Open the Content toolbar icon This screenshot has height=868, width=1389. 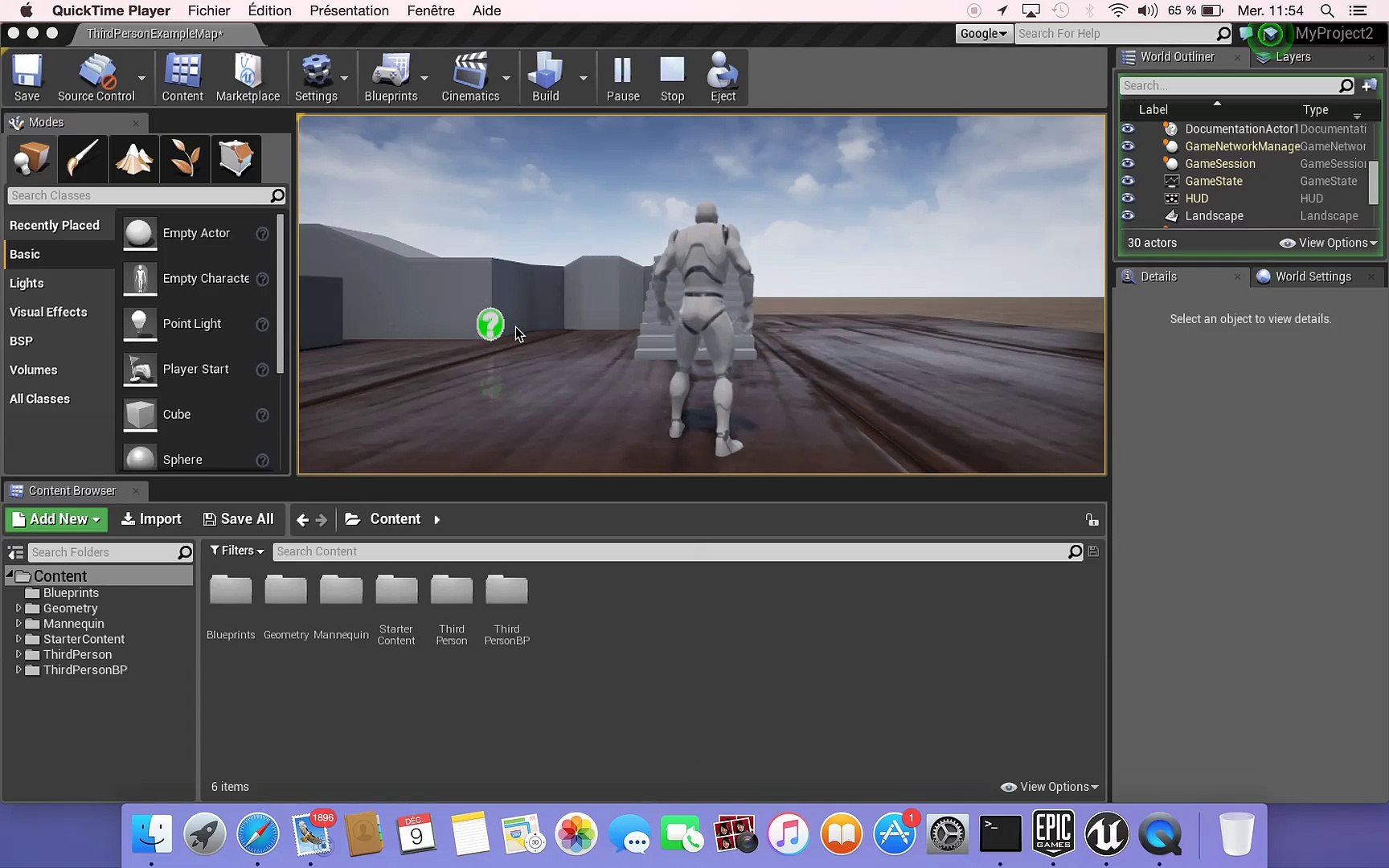[182, 77]
